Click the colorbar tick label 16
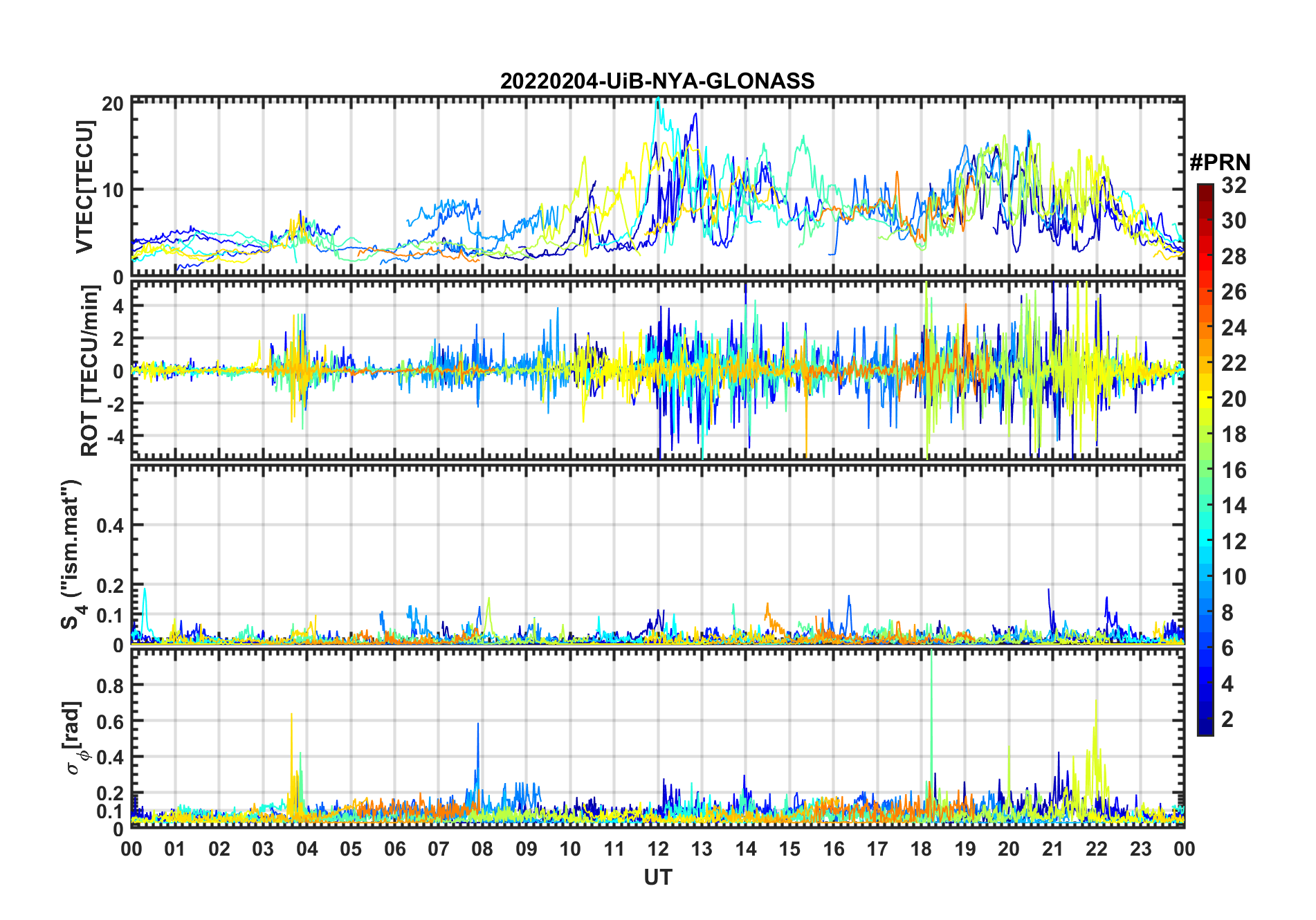 1234,470
